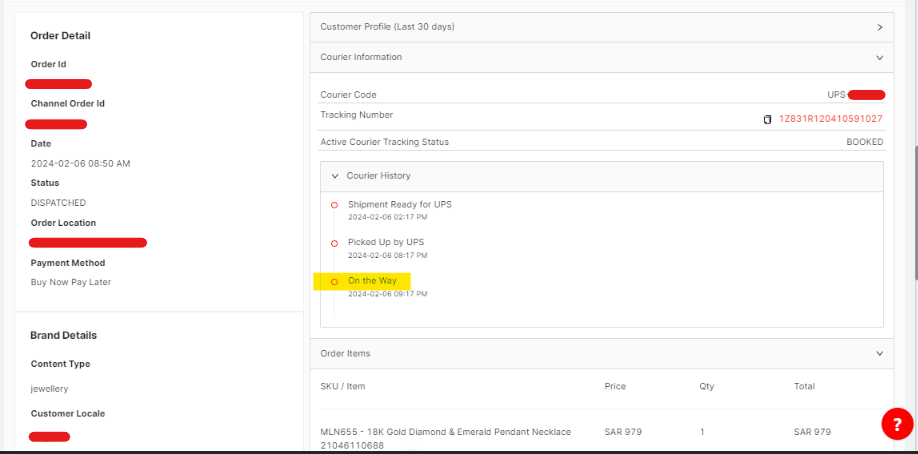The image size is (918, 454).
Task: Click the Price column header
Action: pyautogui.click(x=616, y=386)
